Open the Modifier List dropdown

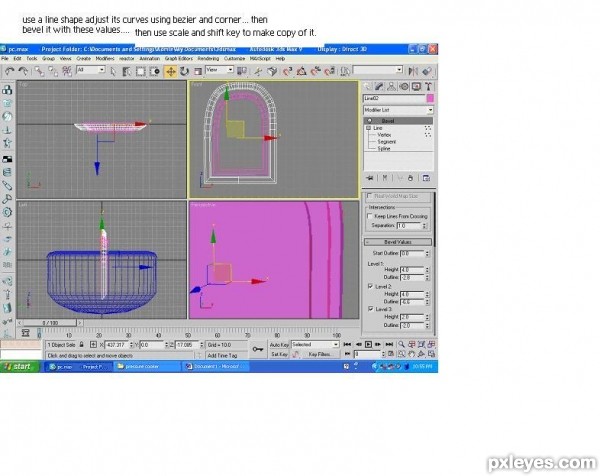pyautogui.click(x=398, y=110)
